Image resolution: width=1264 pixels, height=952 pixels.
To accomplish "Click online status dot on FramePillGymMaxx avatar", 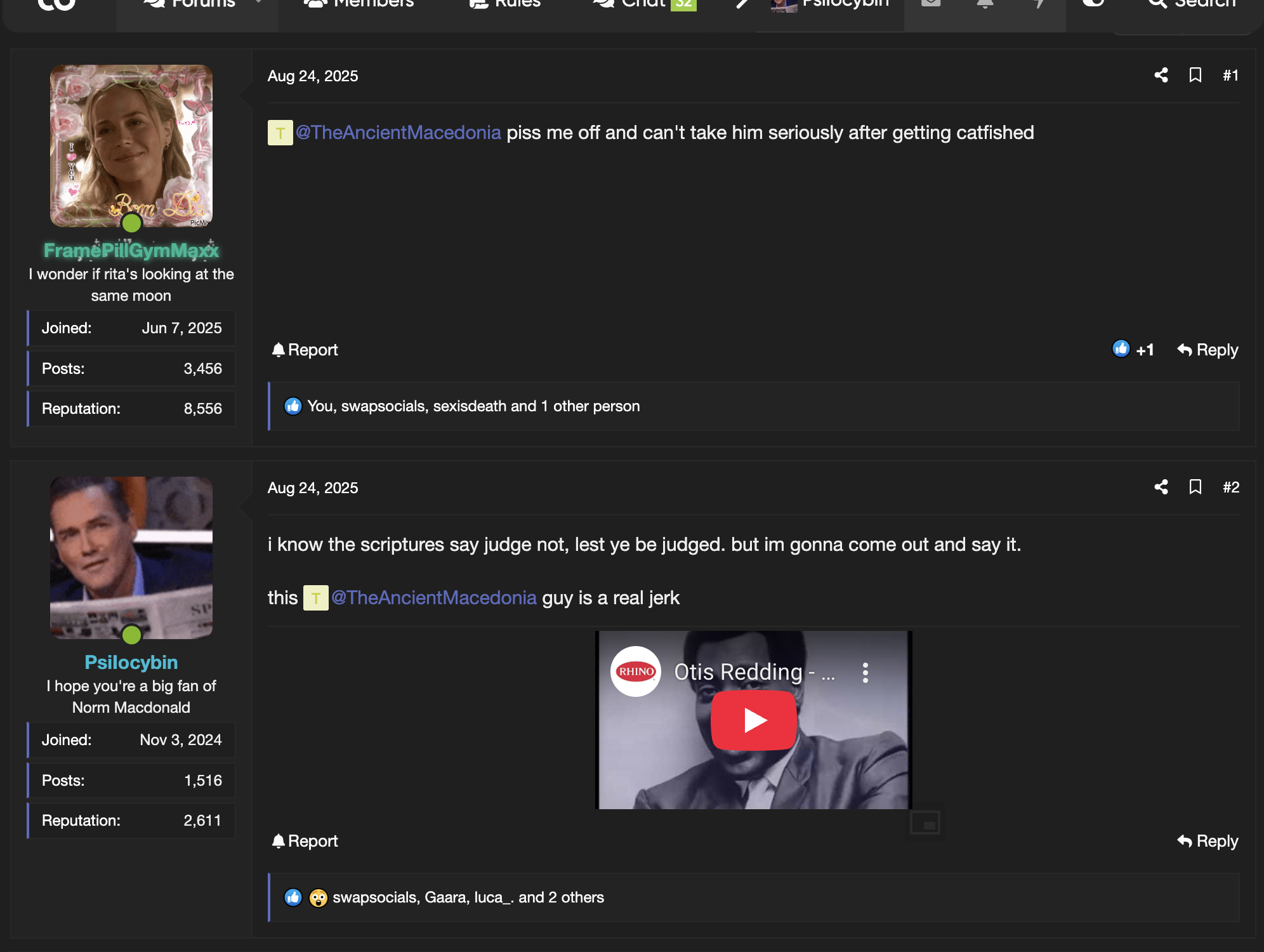I will (x=131, y=223).
